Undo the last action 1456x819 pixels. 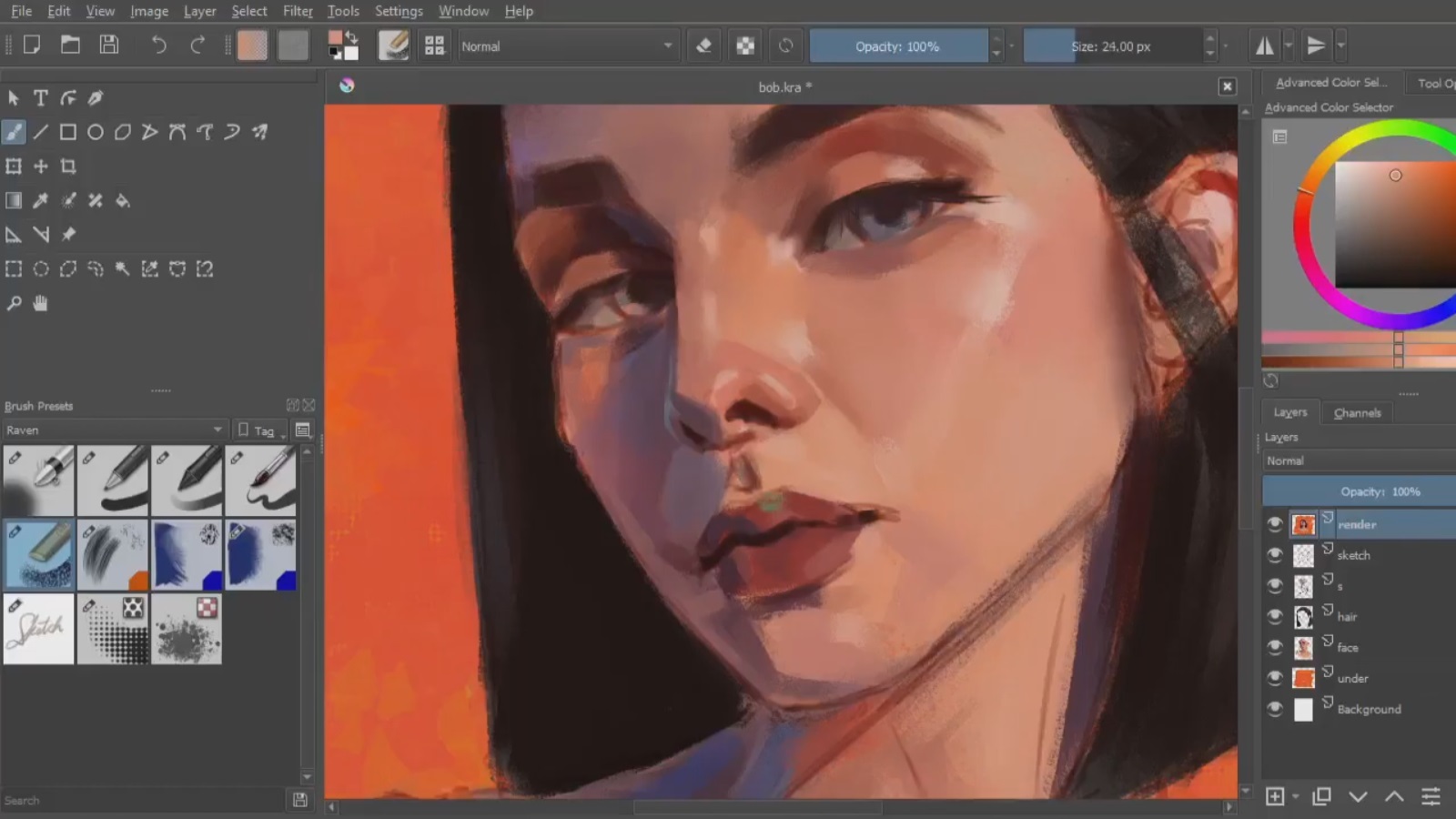click(158, 45)
